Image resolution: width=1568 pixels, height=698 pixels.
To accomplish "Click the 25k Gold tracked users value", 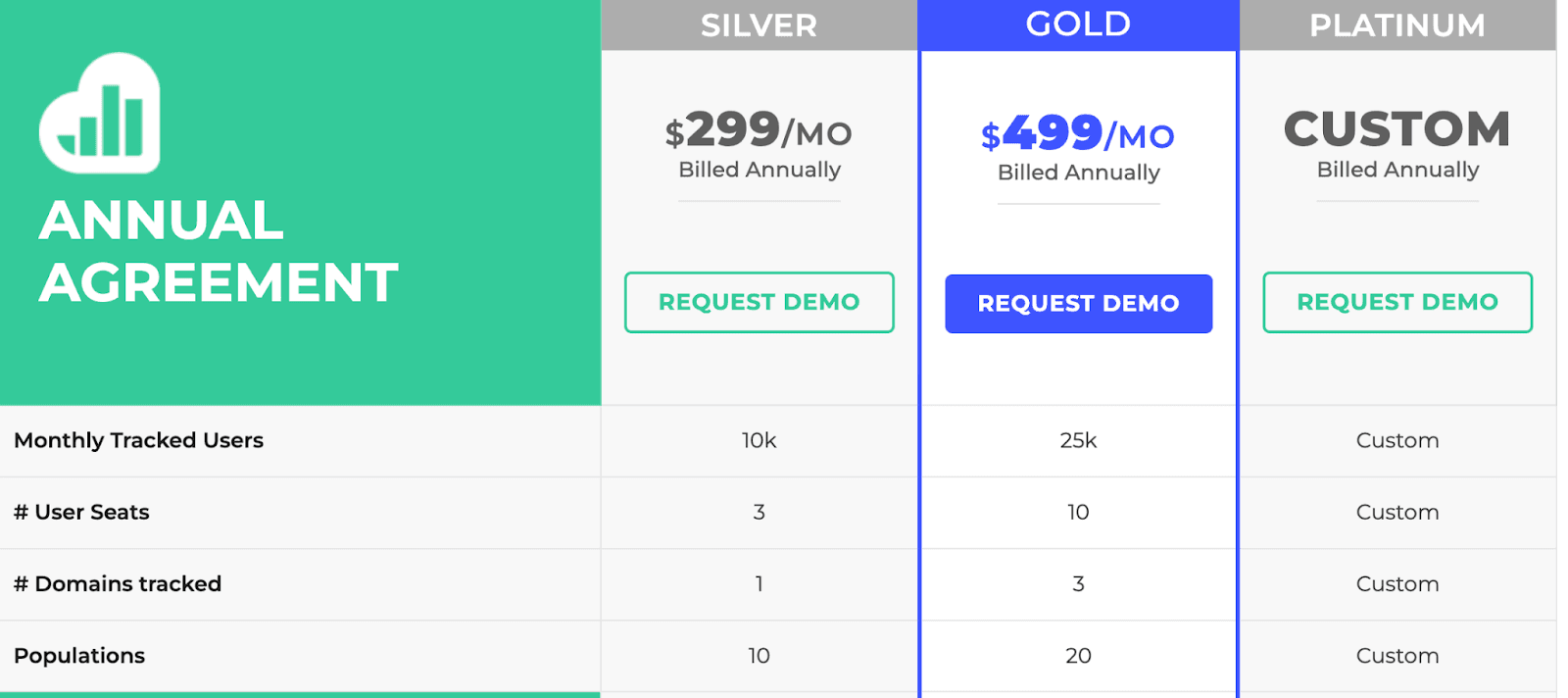I will coord(1078,440).
